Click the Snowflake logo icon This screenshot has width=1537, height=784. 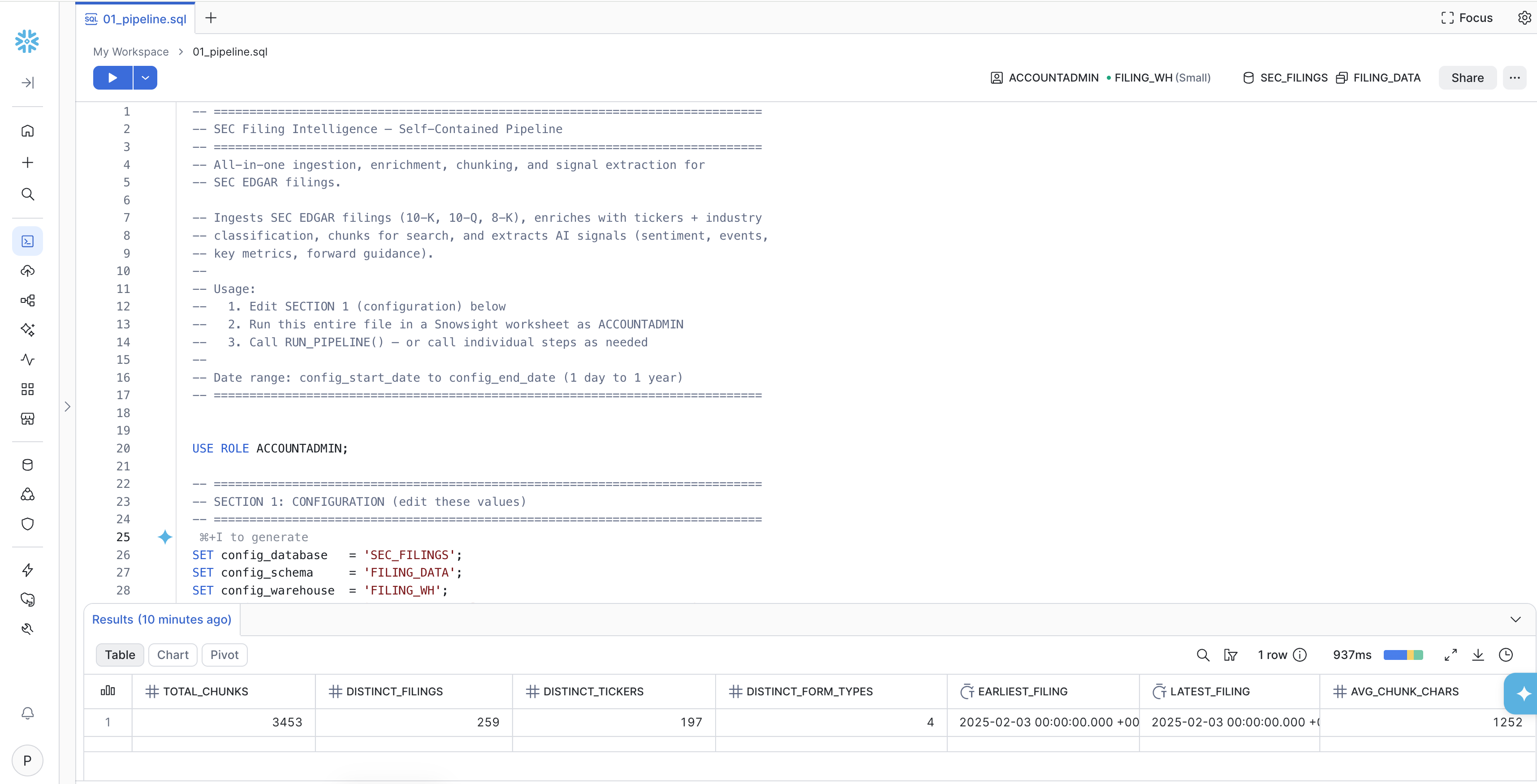pos(27,41)
